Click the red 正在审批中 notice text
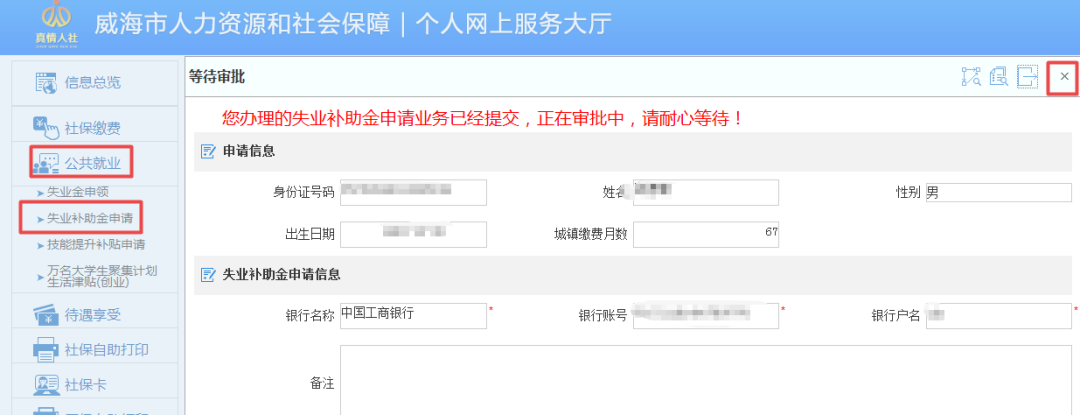Screen dimensions: 1080x415 (x=483, y=118)
